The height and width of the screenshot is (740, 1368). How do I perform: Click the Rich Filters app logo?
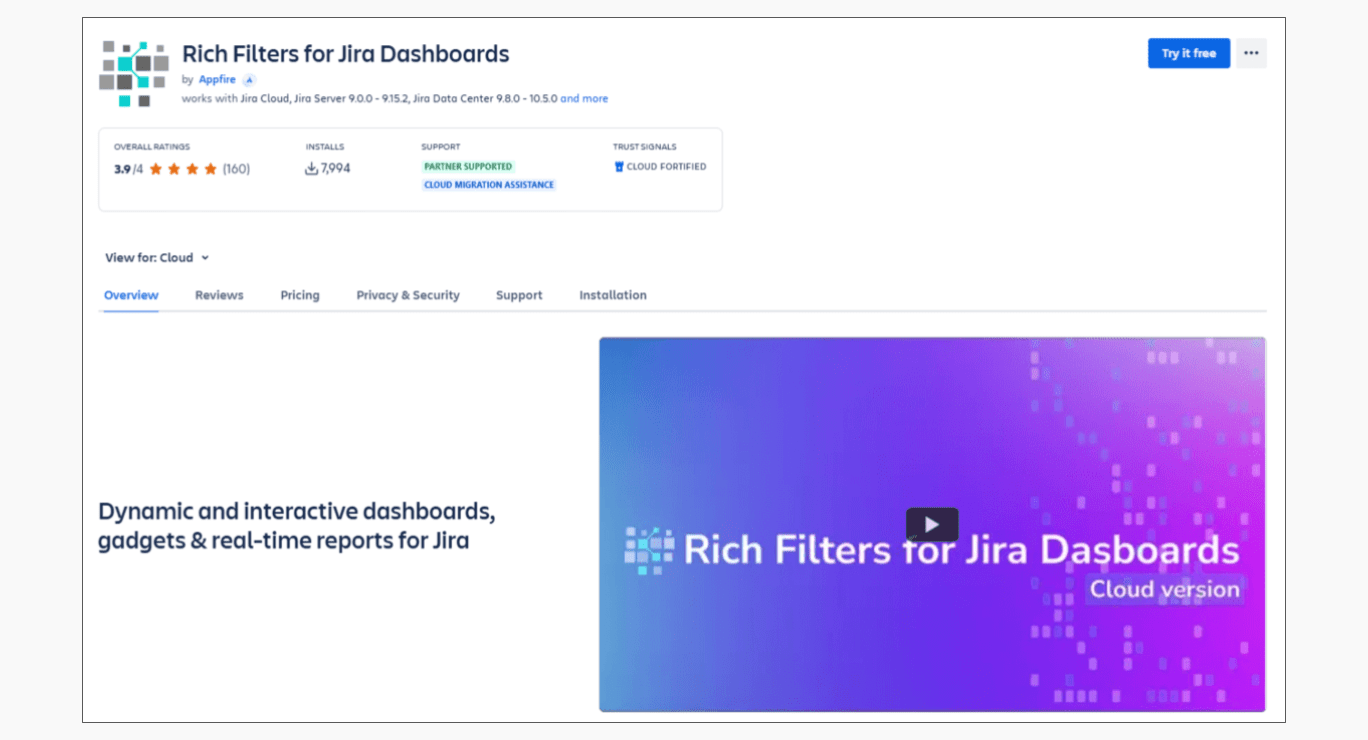(x=133, y=74)
